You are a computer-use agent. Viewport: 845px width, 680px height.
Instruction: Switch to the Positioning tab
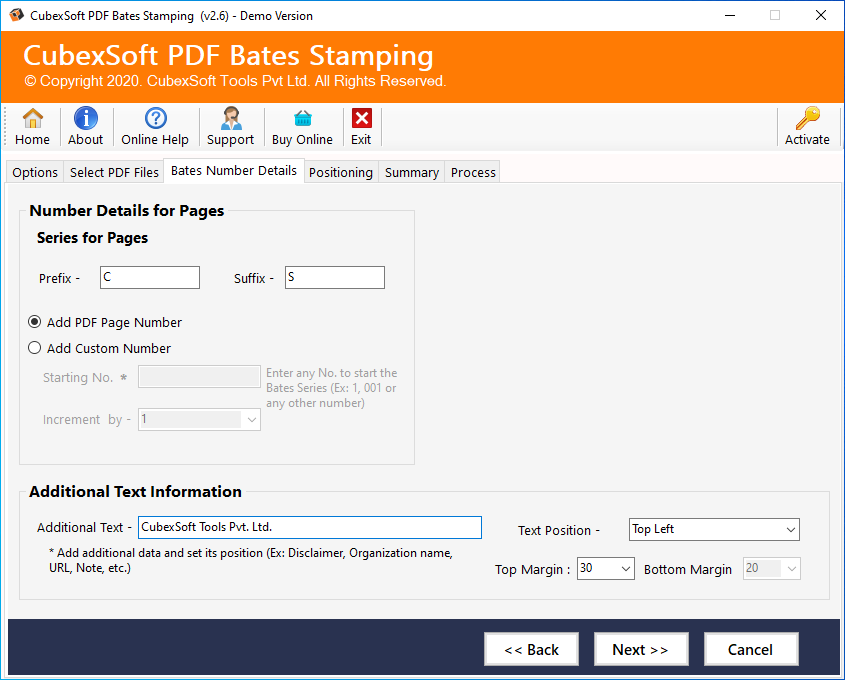point(340,172)
